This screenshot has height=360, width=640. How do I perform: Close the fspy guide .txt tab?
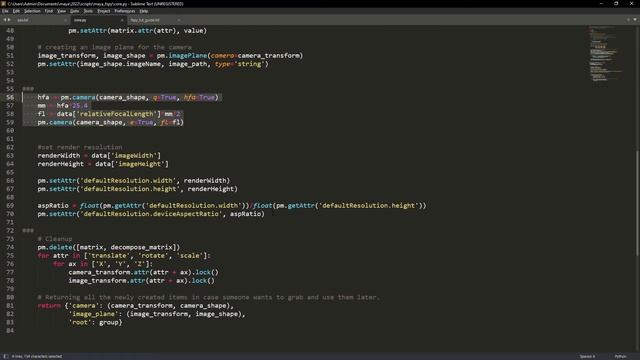[178, 20]
